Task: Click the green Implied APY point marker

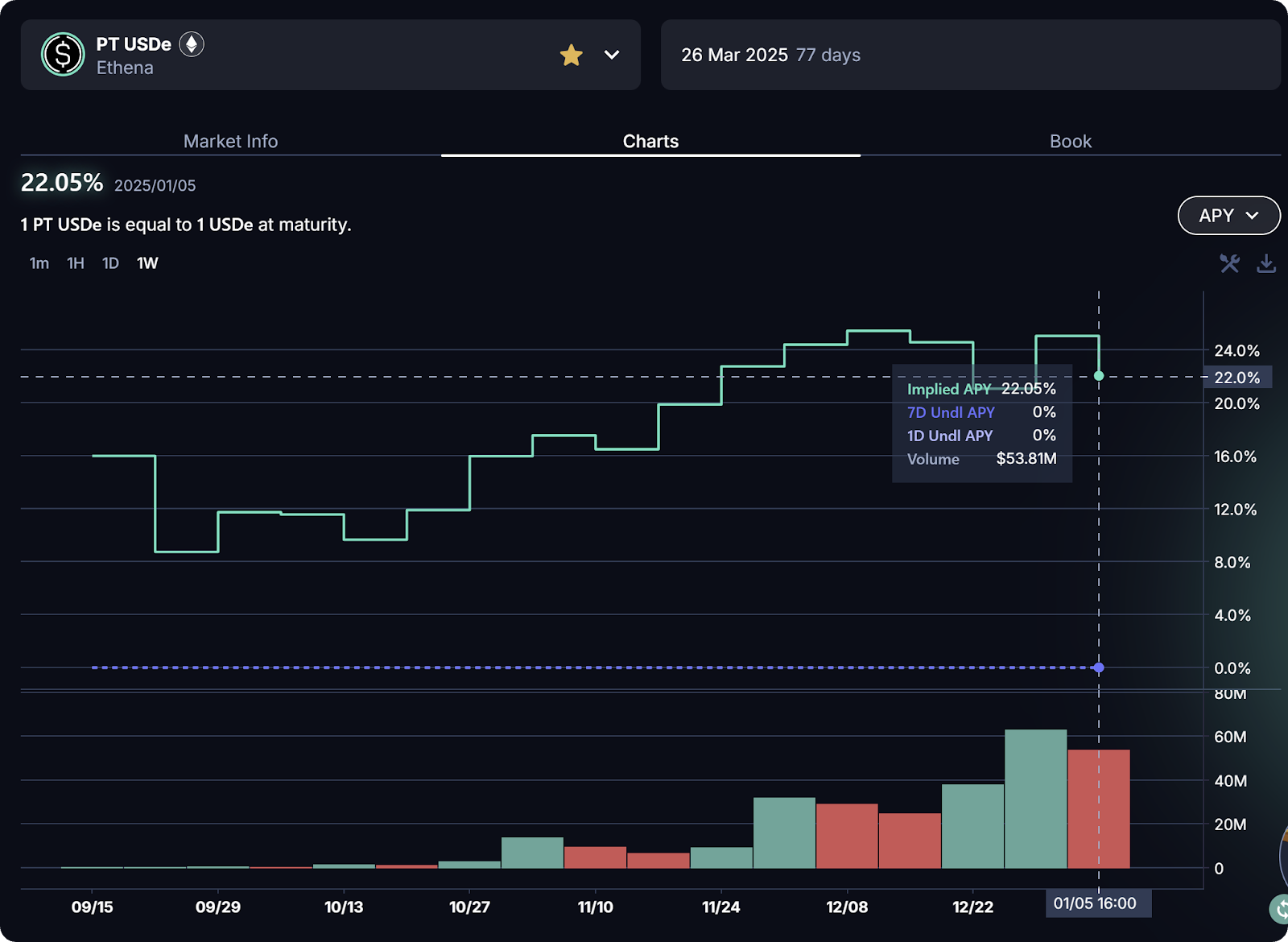Action: (x=1099, y=376)
